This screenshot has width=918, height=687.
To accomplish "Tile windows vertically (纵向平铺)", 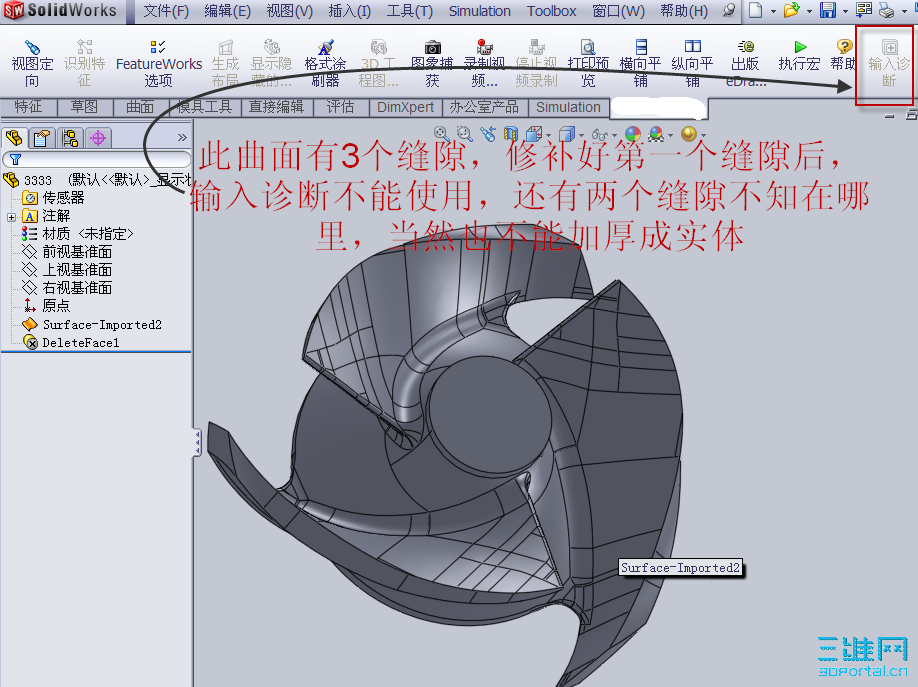I will point(693,63).
